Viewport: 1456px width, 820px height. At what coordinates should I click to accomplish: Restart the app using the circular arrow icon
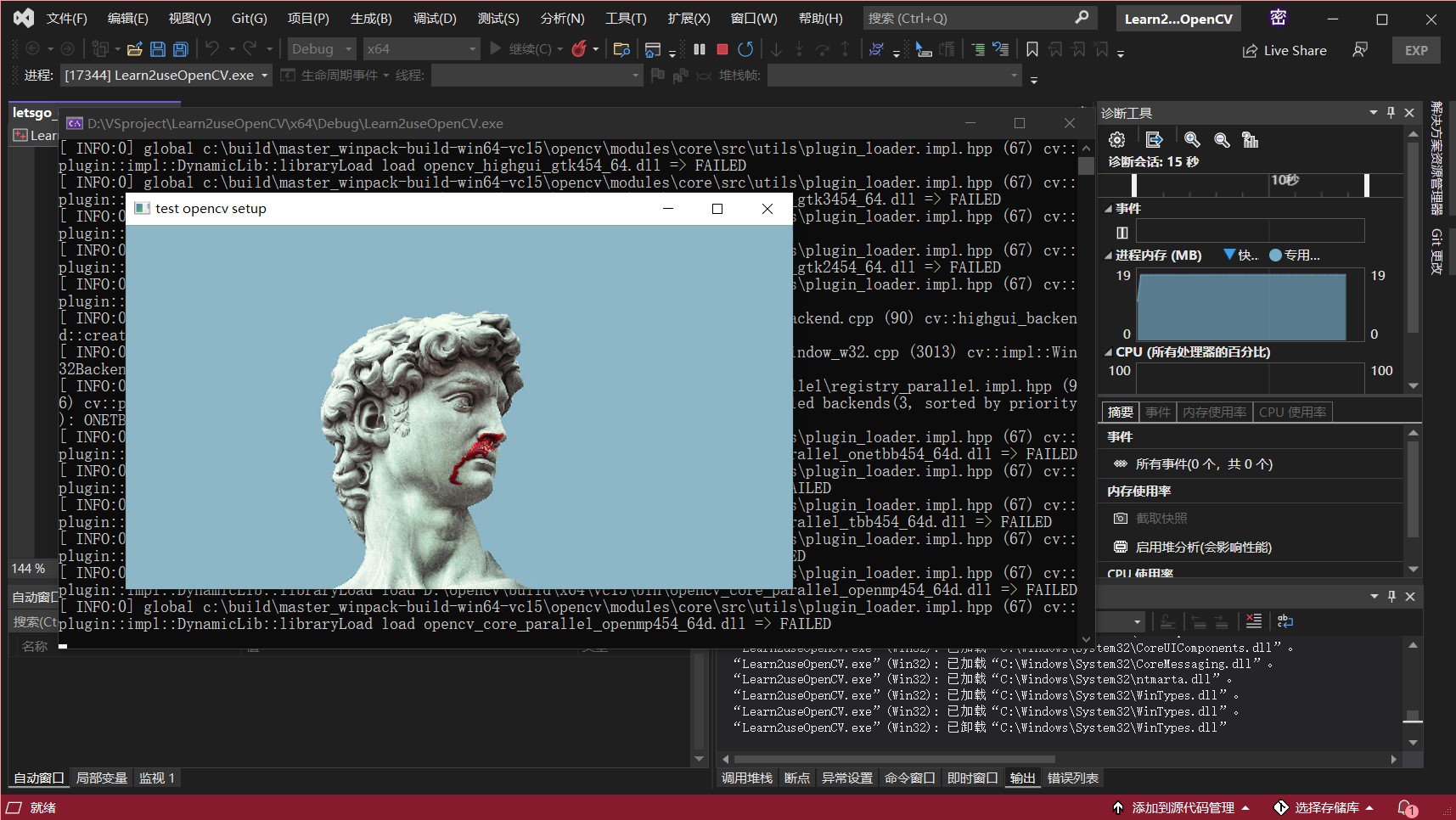coord(745,48)
